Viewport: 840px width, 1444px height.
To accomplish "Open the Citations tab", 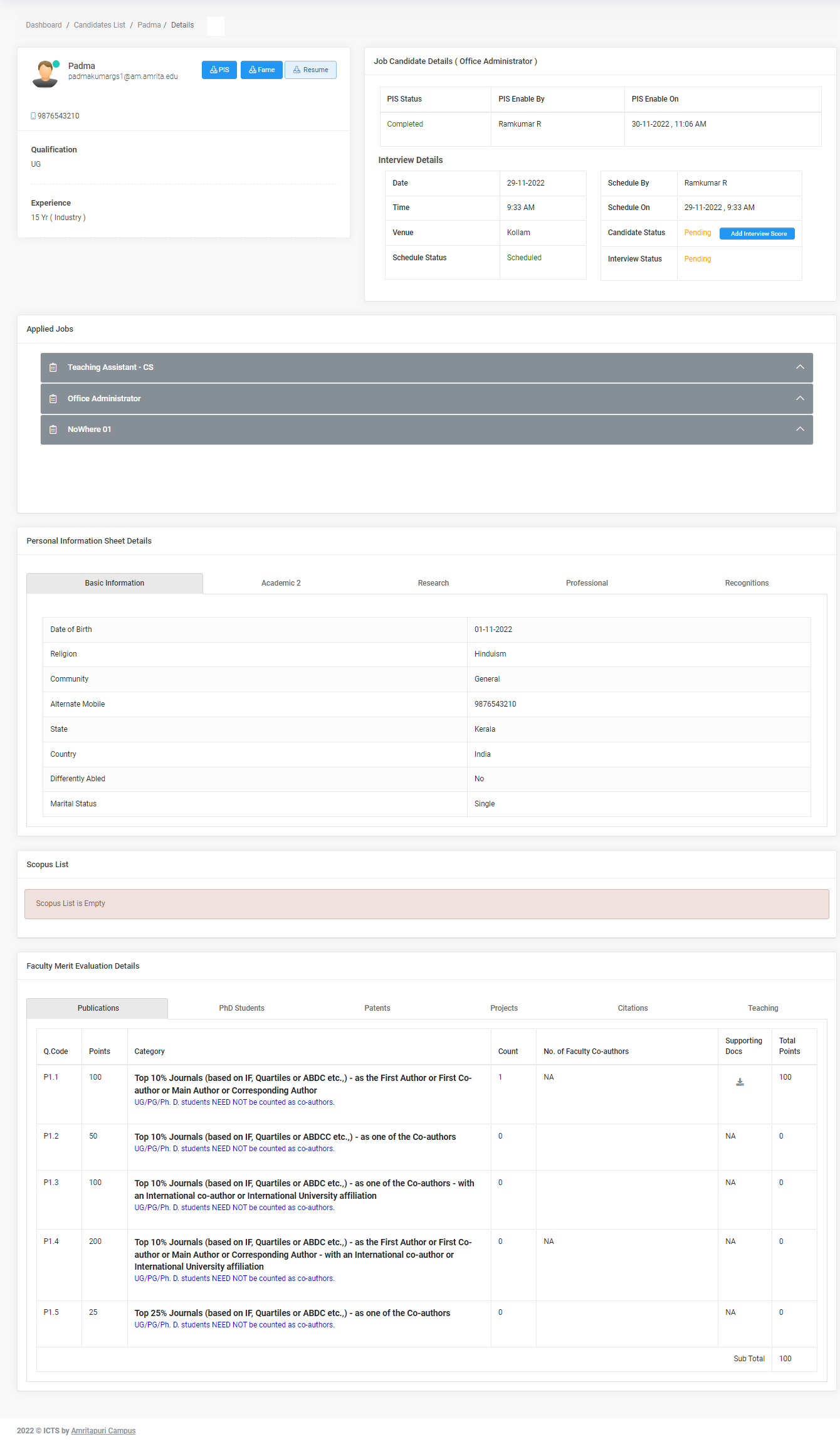I will 633,1008.
